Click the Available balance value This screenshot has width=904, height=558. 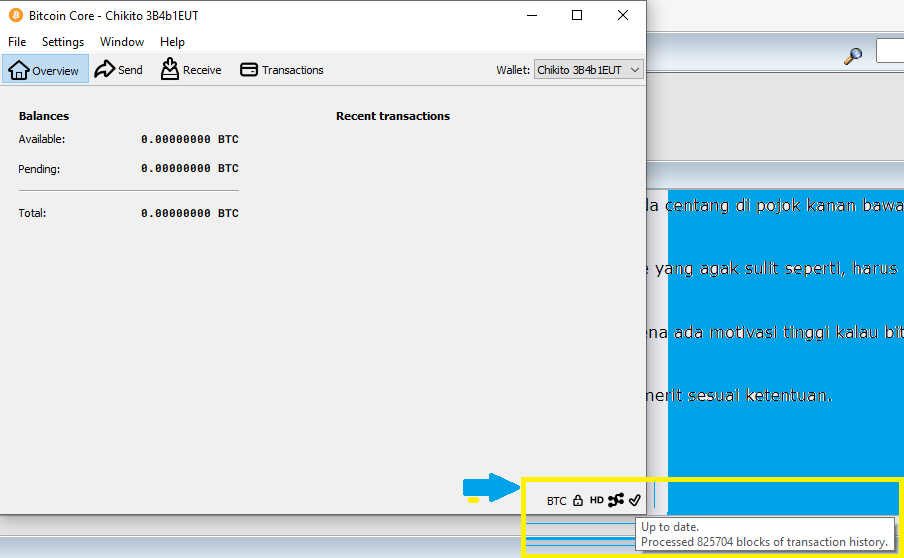tap(190, 139)
